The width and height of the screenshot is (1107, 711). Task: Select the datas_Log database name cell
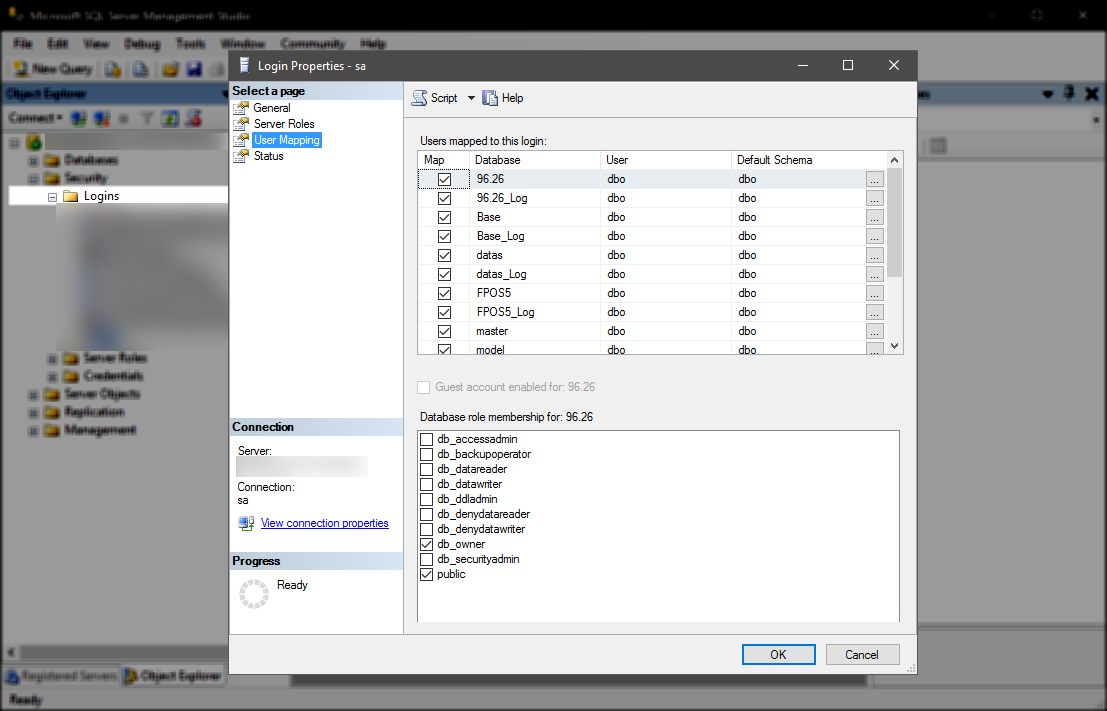(x=534, y=274)
